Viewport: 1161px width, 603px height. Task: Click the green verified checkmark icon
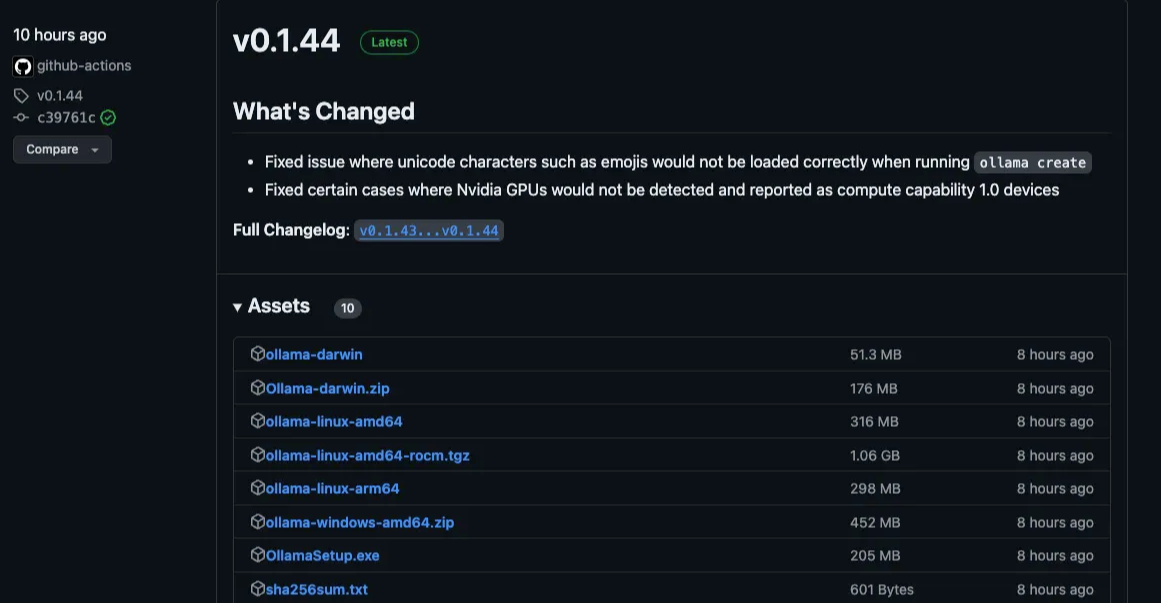[108, 117]
